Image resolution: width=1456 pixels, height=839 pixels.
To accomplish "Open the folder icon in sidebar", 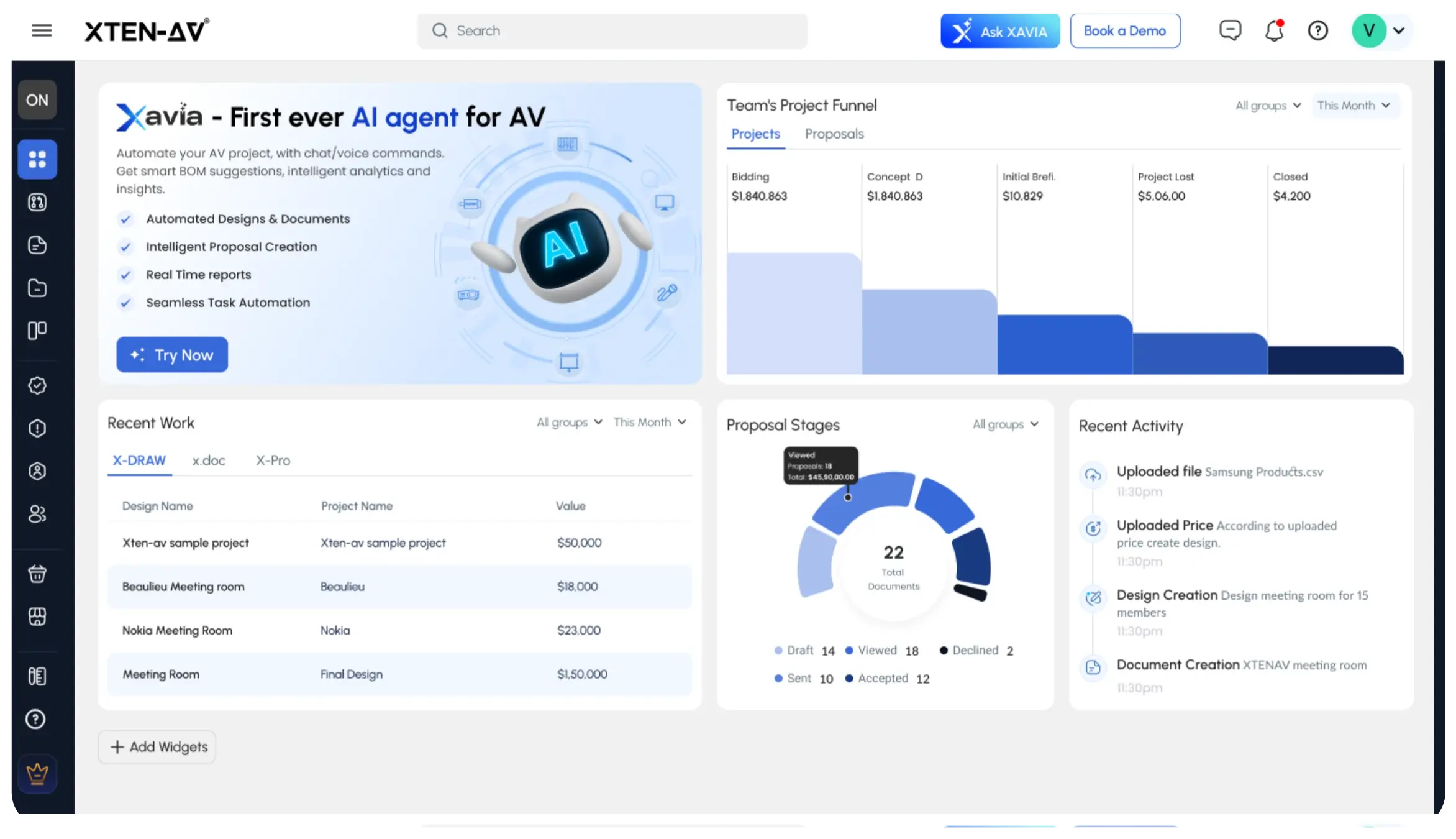I will point(37,288).
